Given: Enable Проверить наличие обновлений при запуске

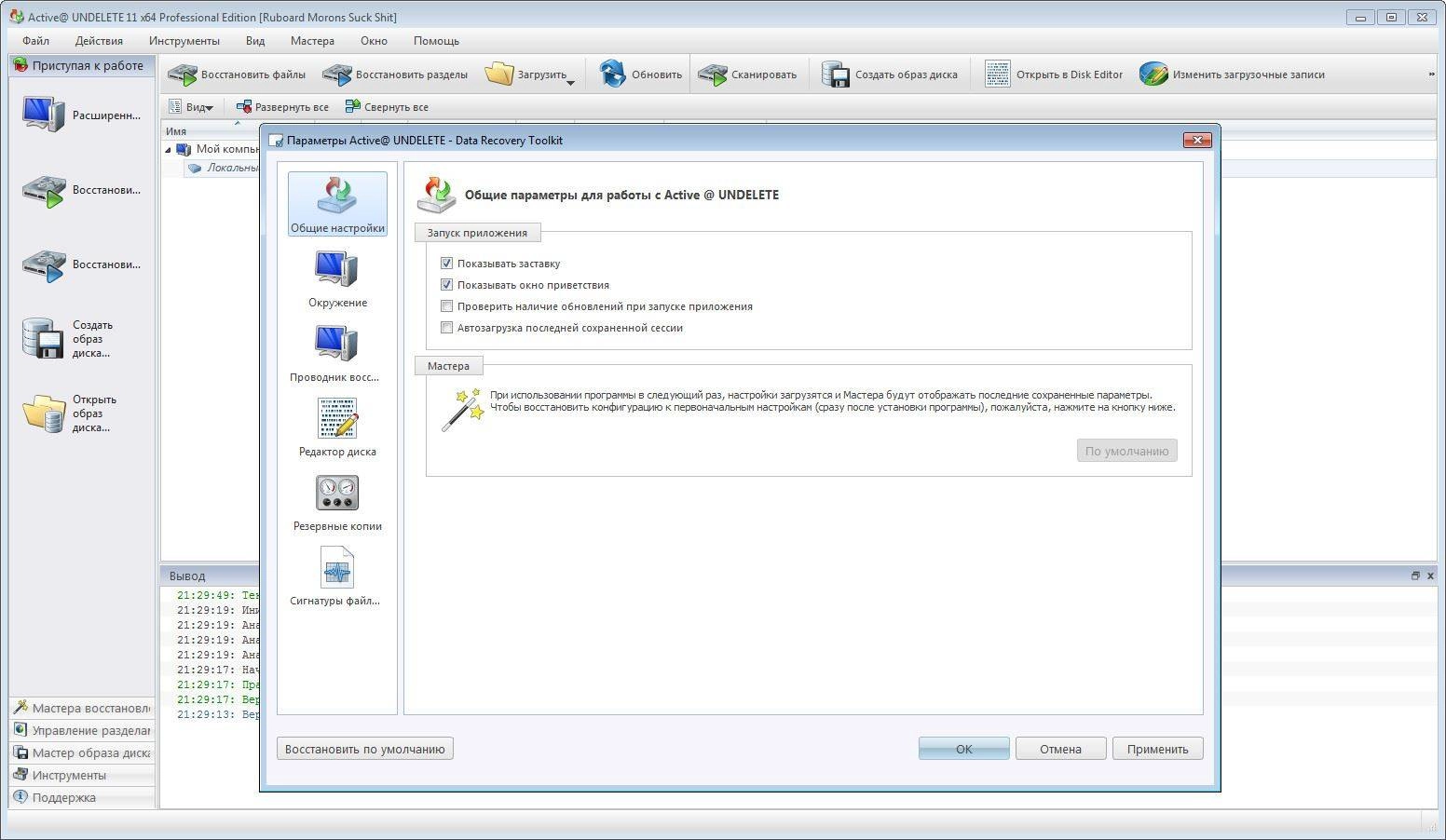Looking at the screenshot, I should point(446,306).
